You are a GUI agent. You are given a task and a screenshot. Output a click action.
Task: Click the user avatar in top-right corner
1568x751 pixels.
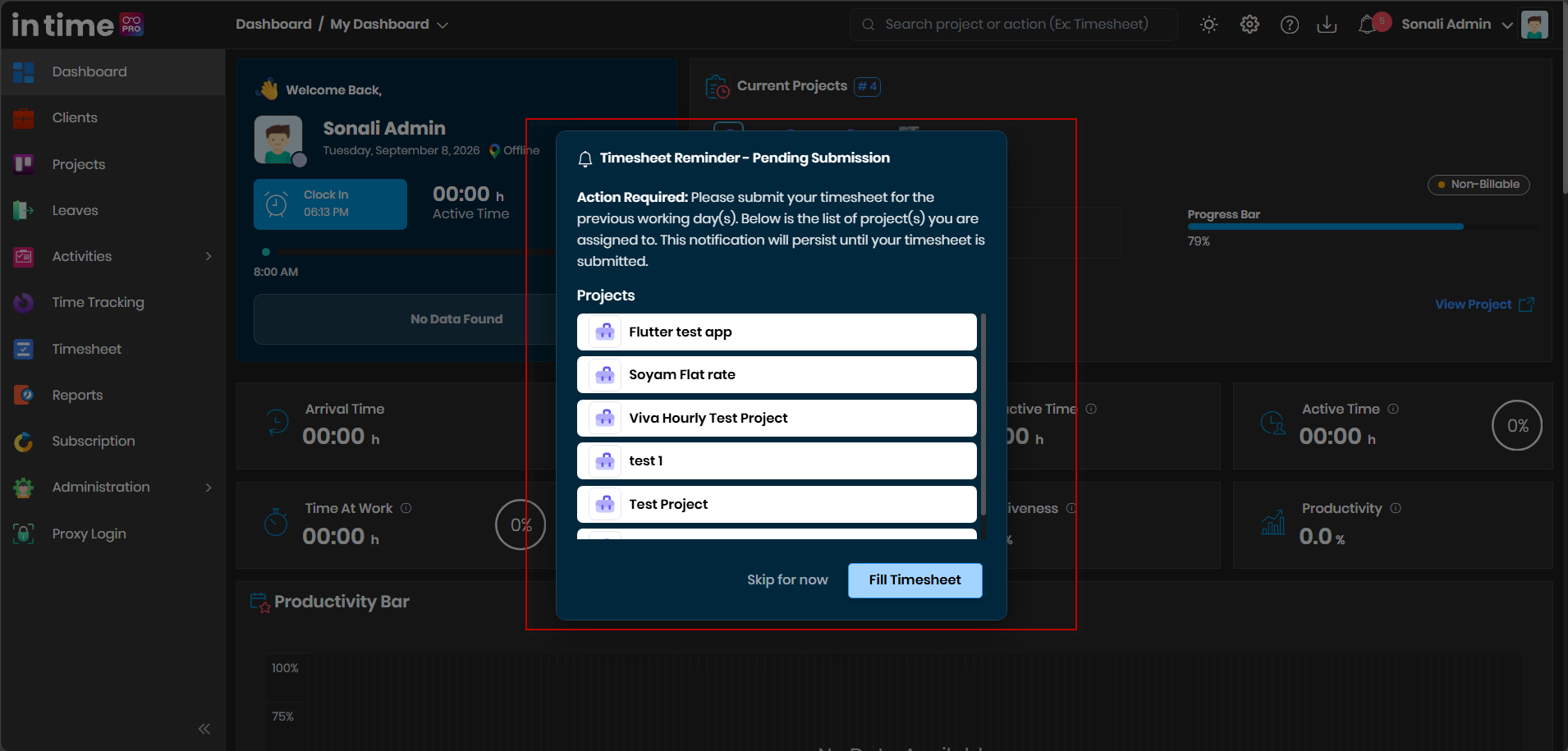click(1534, 25)
